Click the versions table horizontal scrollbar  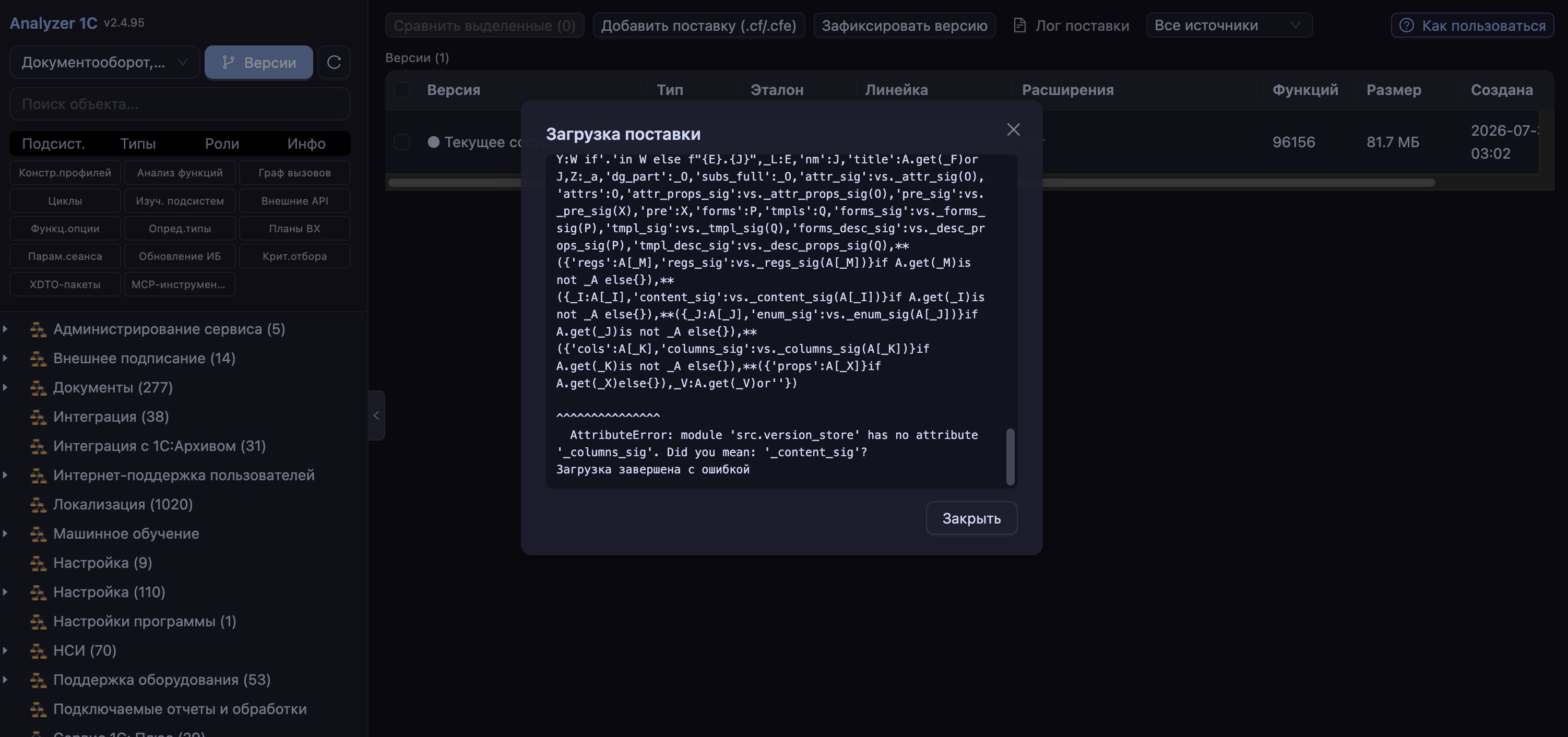[911, 183]
